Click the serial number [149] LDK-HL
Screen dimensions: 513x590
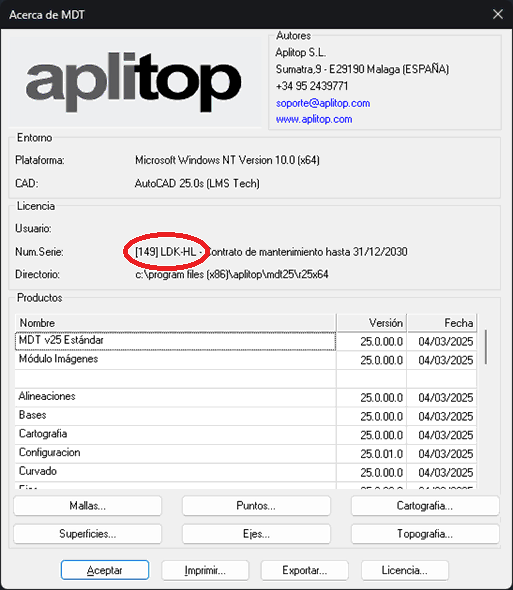coord(166,252)
